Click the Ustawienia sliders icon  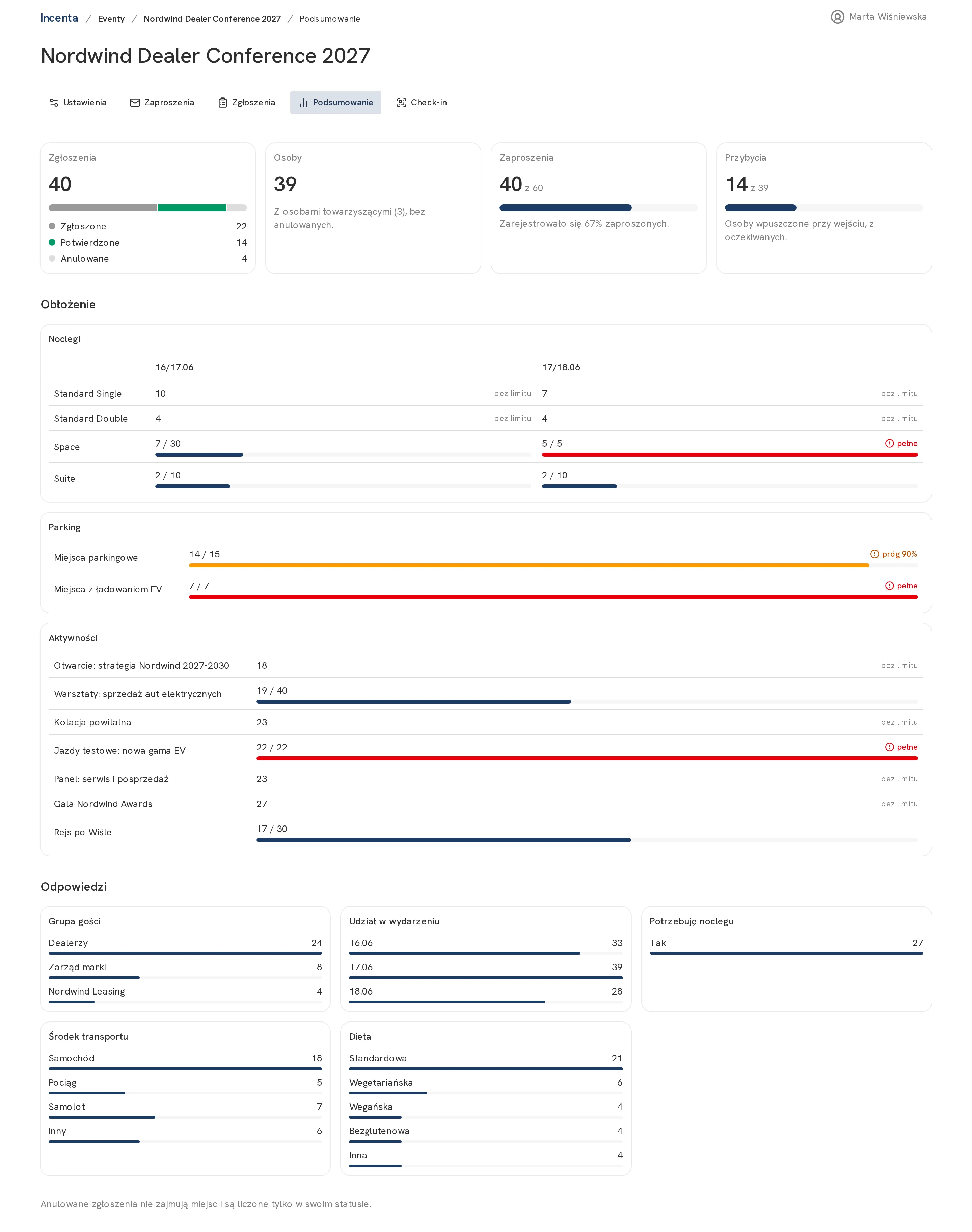54,102
